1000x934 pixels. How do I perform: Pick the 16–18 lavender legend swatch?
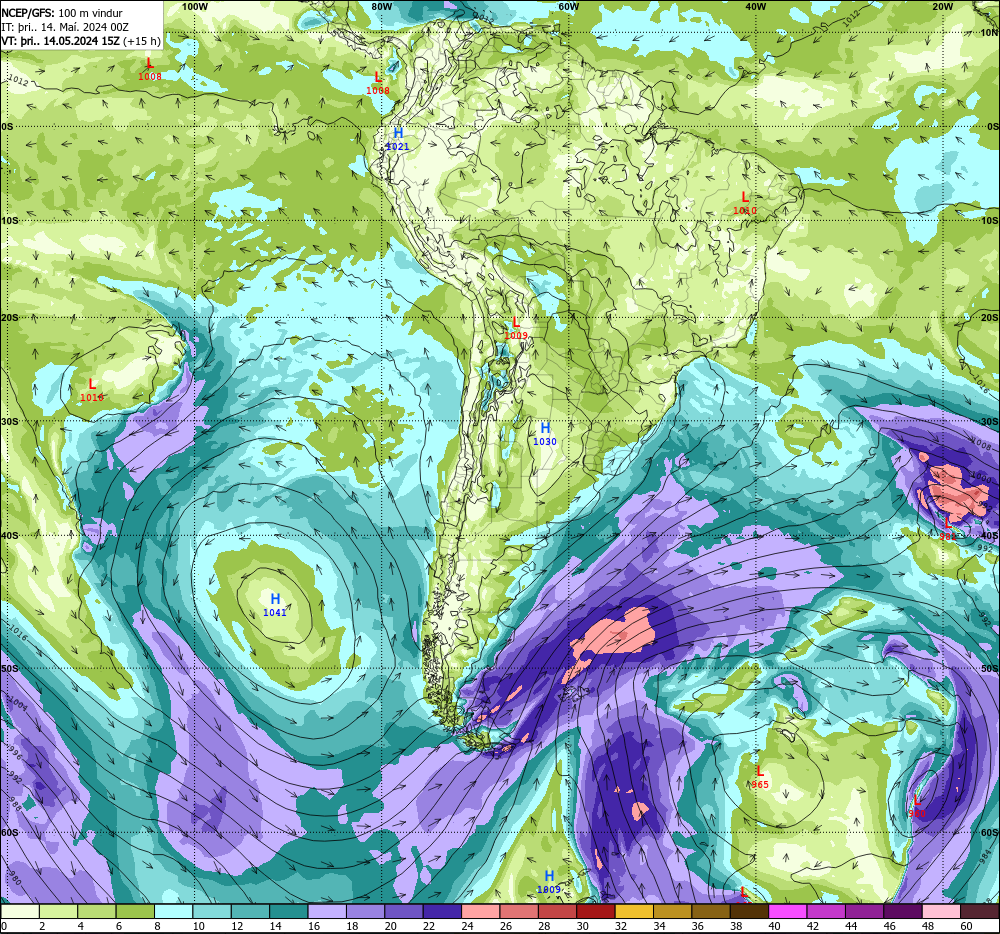coord(327,910)
